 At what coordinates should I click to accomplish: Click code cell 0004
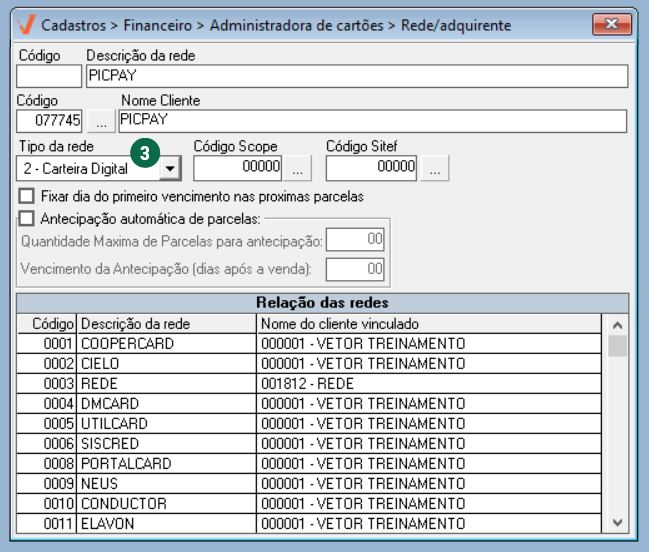pos(47,403)
